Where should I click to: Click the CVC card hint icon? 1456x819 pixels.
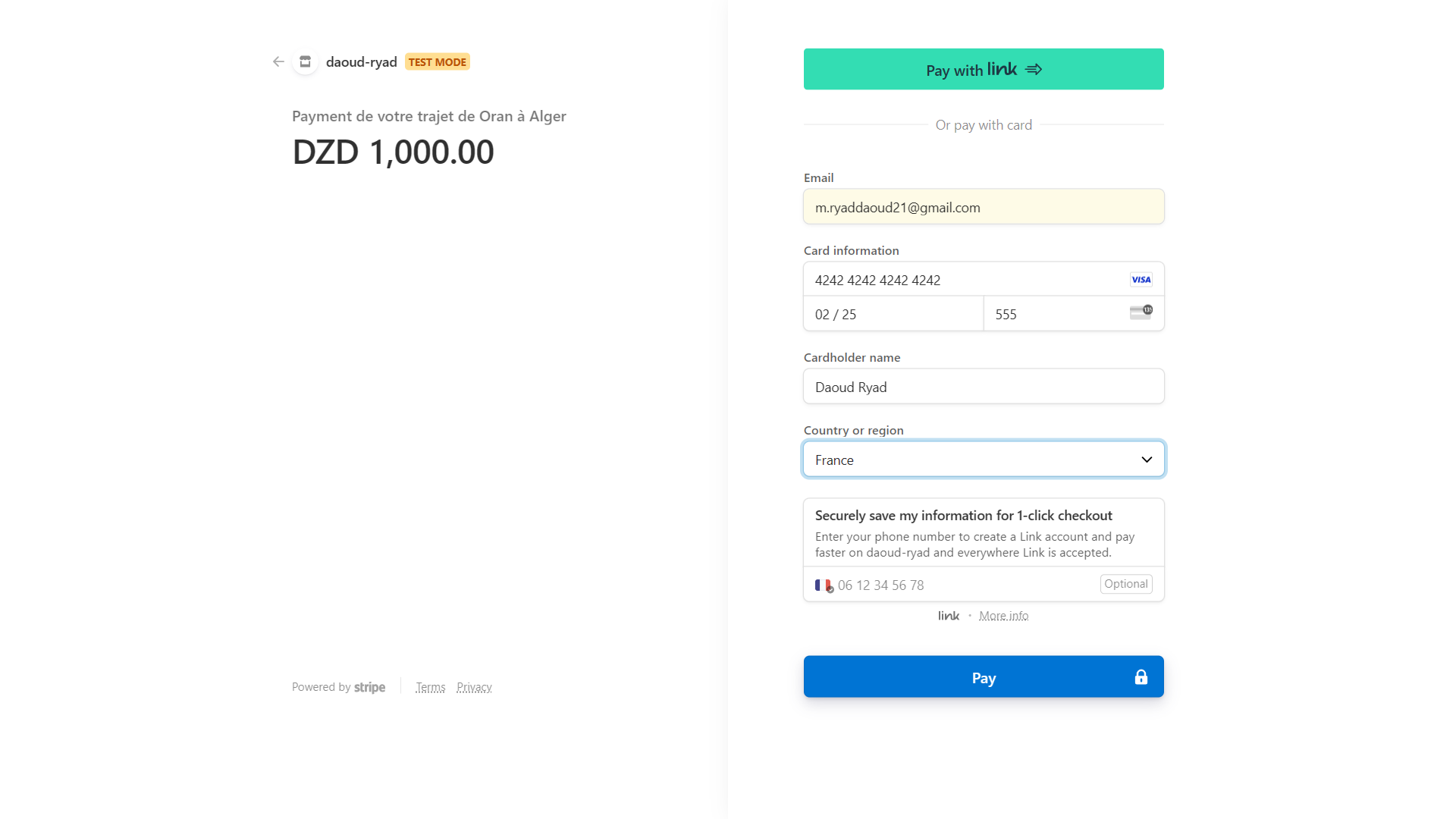tap(1141, 312)
